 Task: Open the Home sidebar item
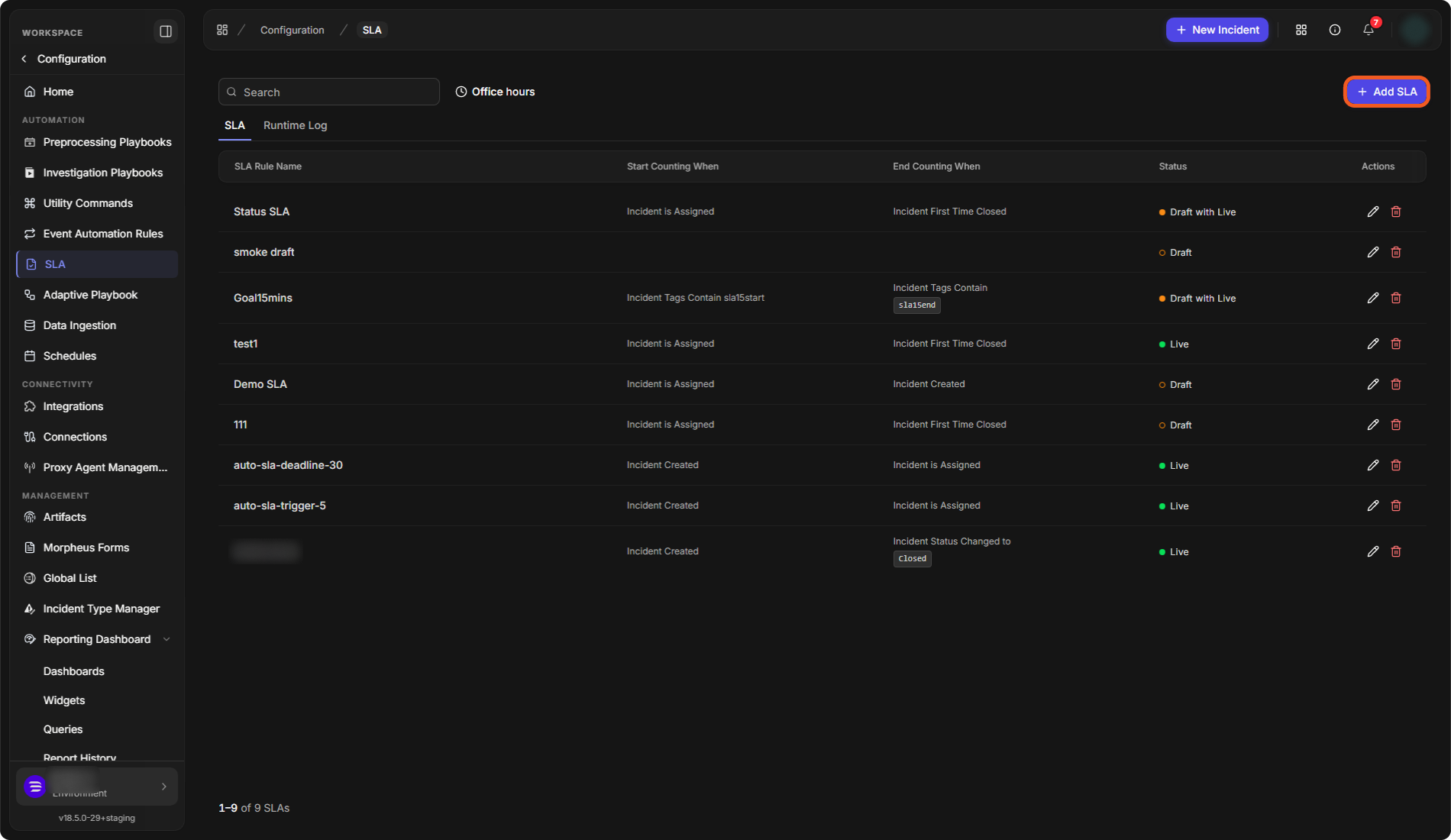point(97,92)
